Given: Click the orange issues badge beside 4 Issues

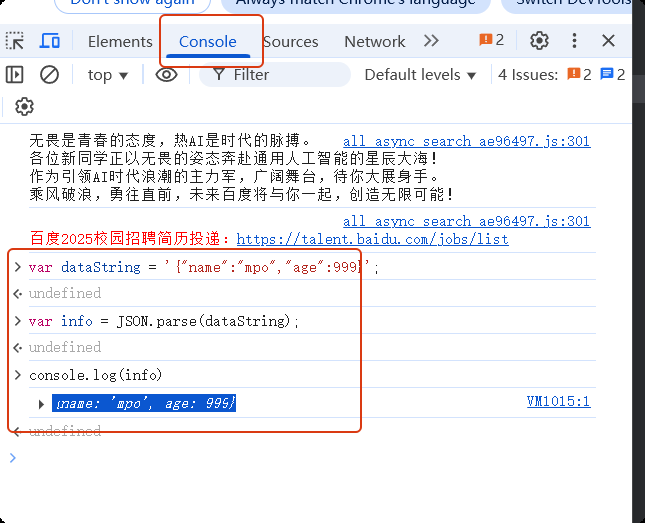Looking at the screenshot, I should pyautogui.click(x=579, y=74).
